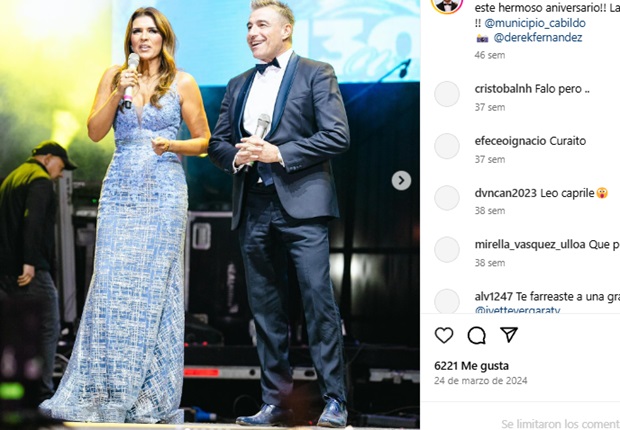
Task: View who liked via 6221 Me gusta
Action: pyautogui.click(x=471, y=366)
